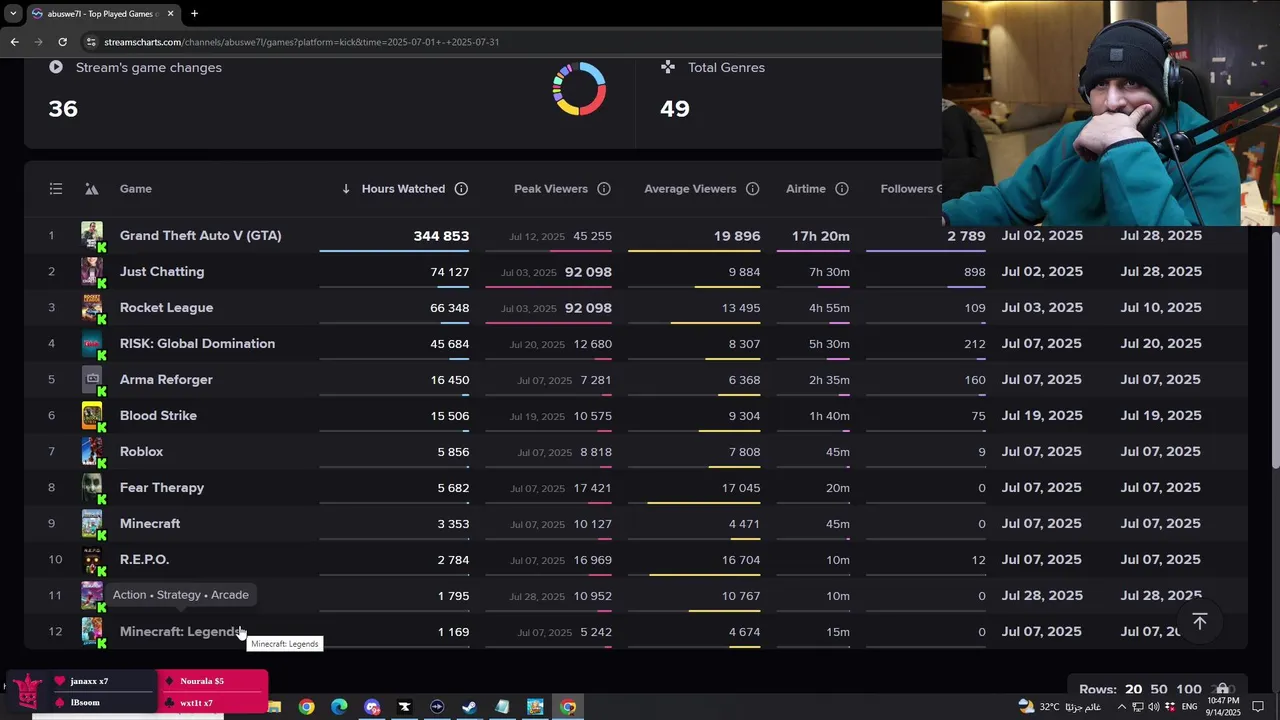
Task: Click the Hours Watched info icon
Action: point(461,189)
